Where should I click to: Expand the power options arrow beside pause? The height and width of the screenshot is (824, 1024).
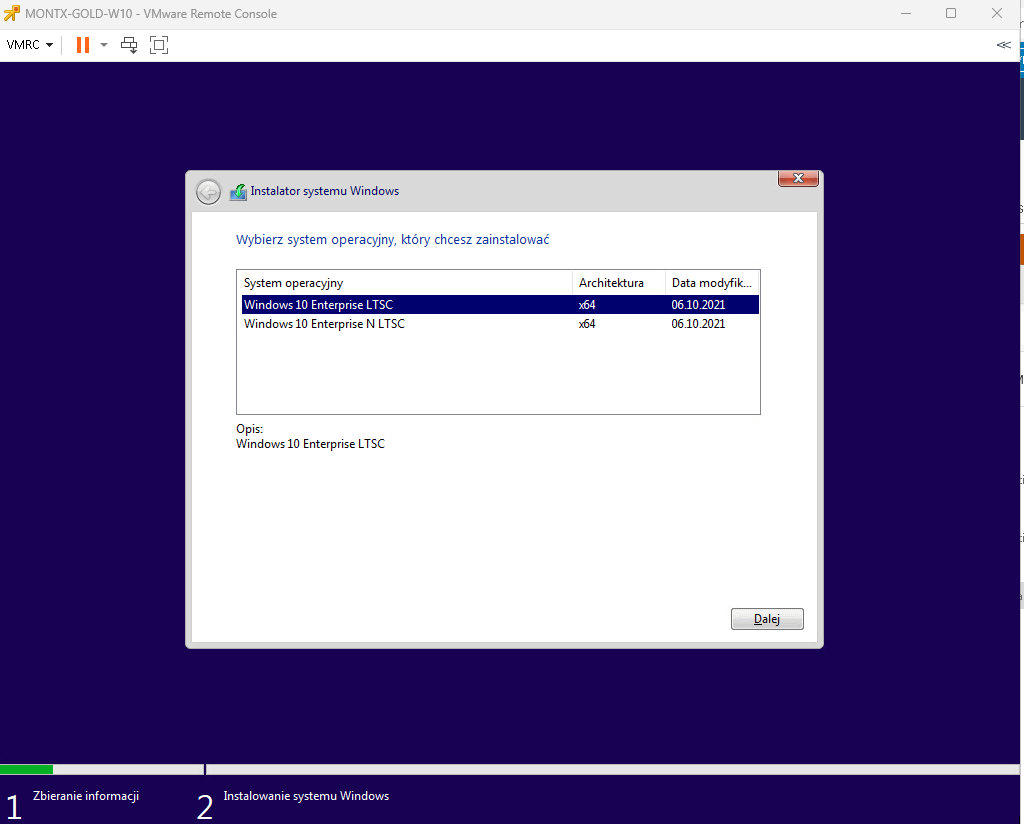[104, 45]
